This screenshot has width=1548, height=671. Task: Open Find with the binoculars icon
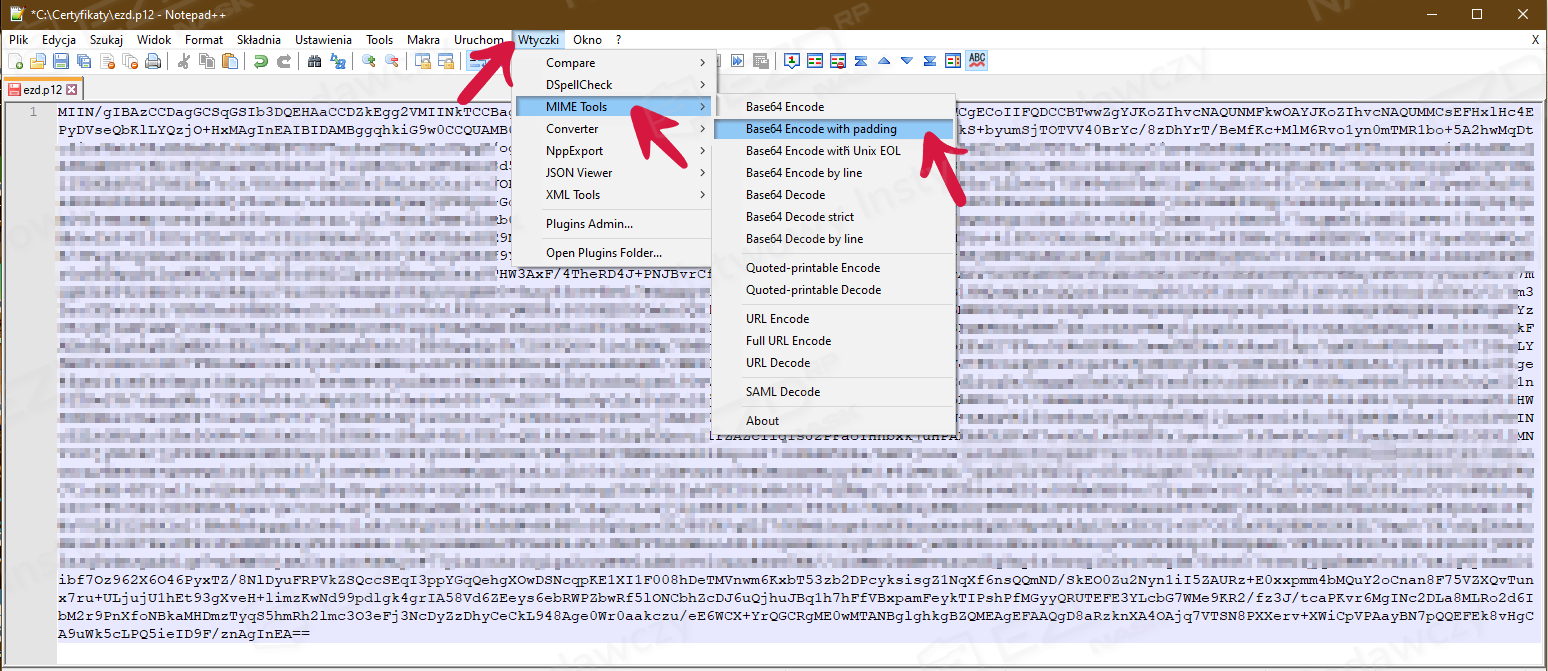pyautogui.click(x=315, y=62)
